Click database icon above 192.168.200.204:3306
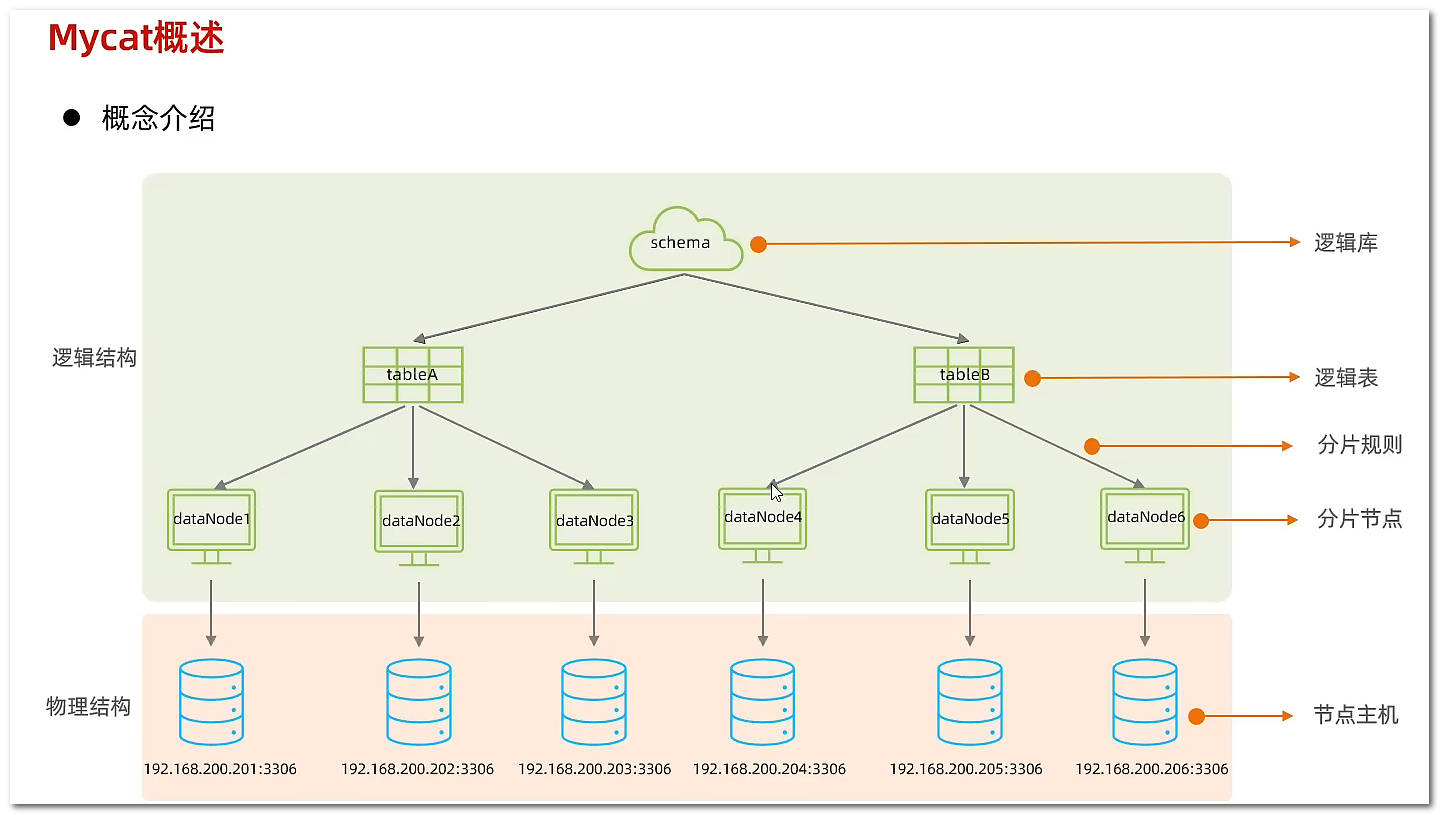The image size is (1440, 815). pos(763,702)
